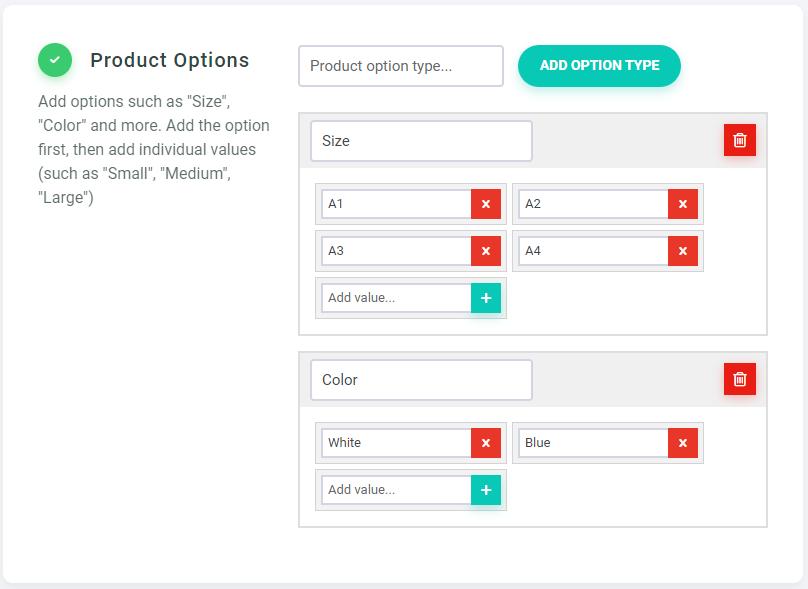
Task: Delete the Size option with trash icon
Action: click(x=740, y=141)
